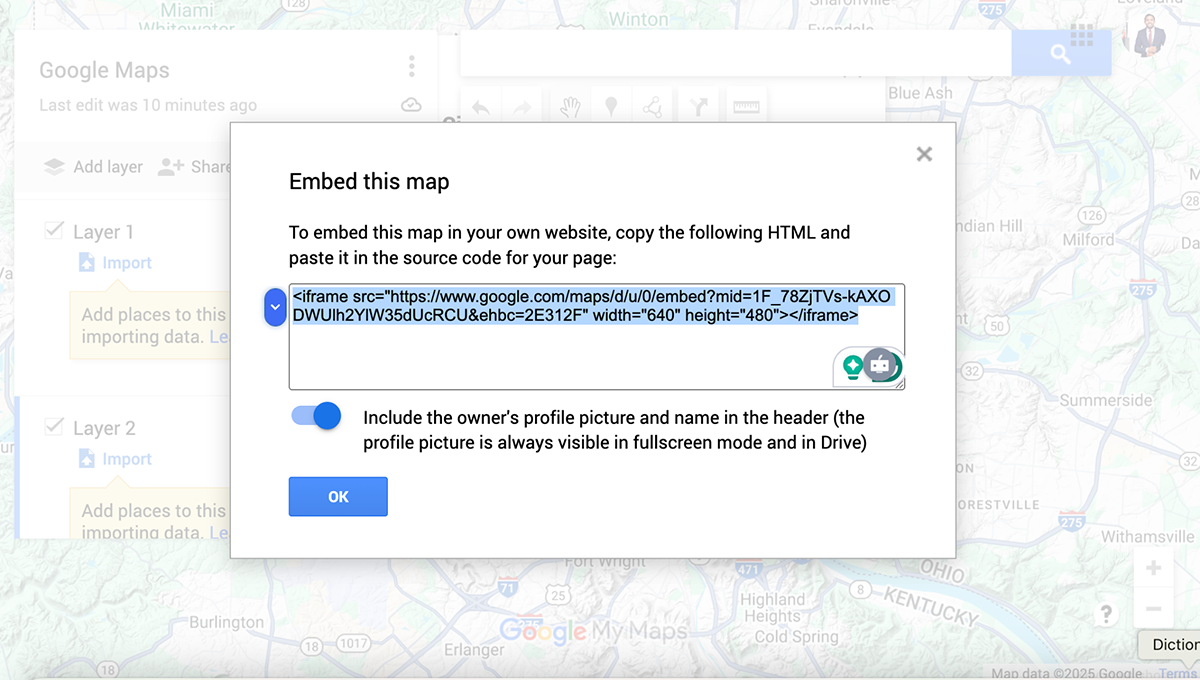Click Add layer in the side panel
1200x680 pixels.
(x=94, y=167)
